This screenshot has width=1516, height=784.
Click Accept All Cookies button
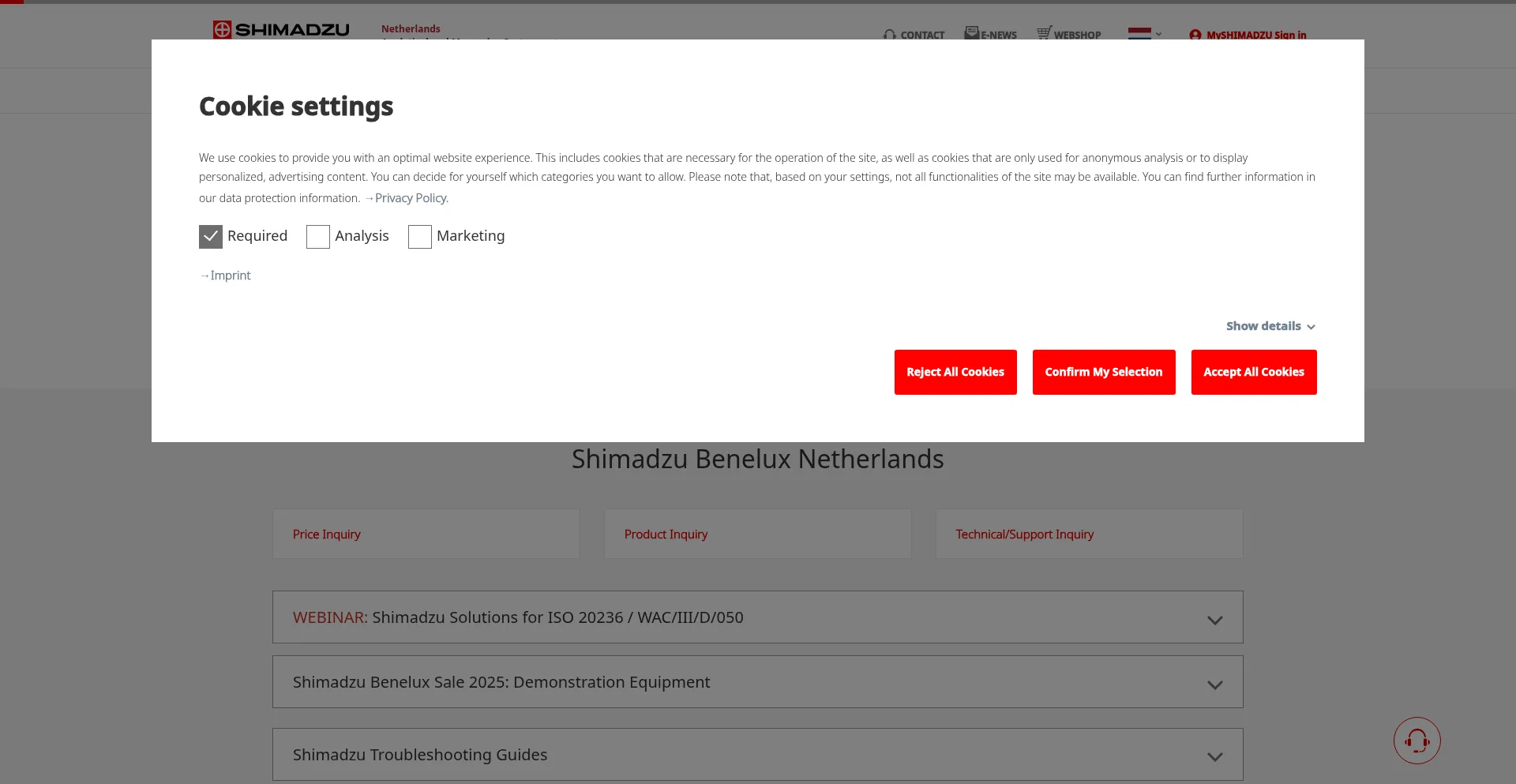(x=1253, y=372)
